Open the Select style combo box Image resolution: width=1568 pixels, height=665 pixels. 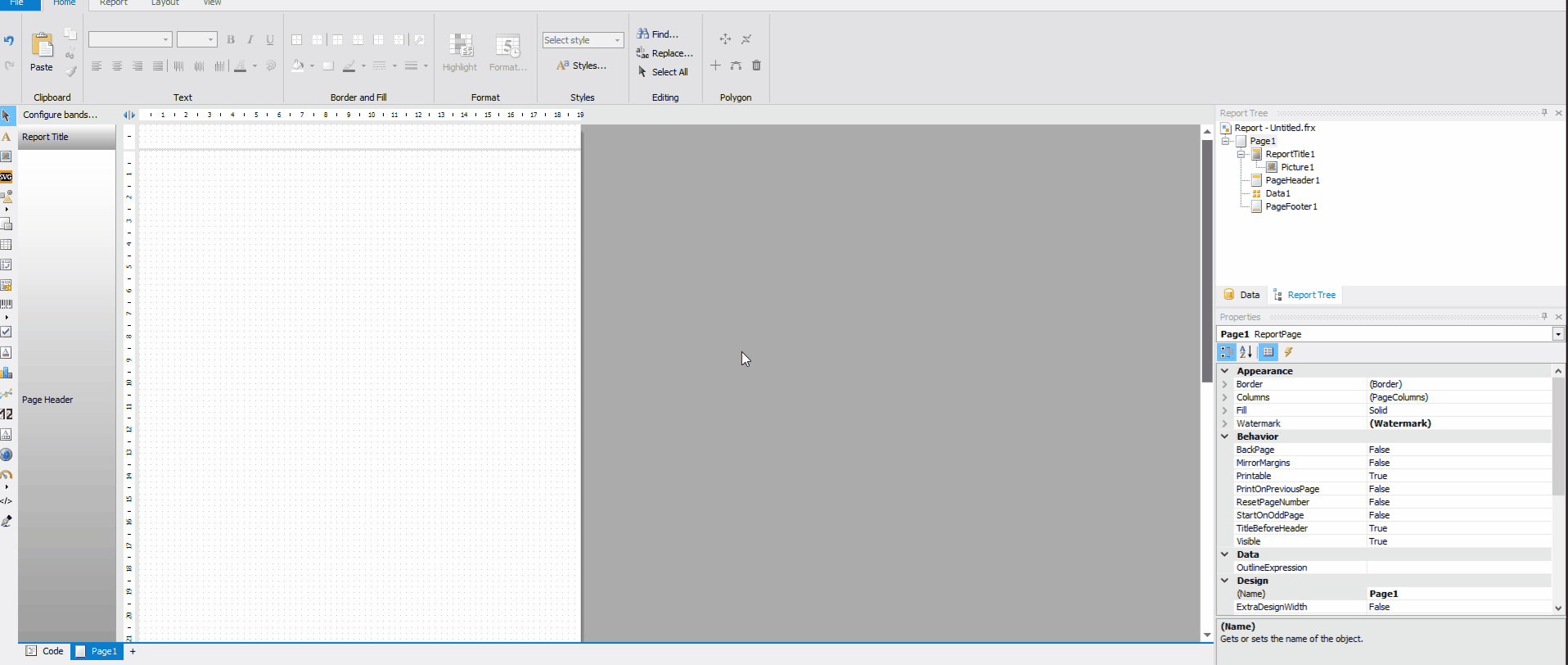click(x=583, y=40)
